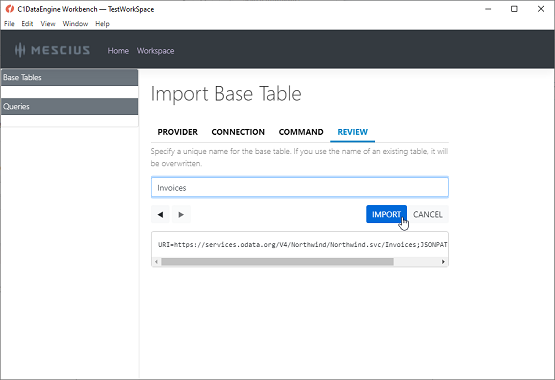Select the Base Tables panel header

(x=69, y=77)
